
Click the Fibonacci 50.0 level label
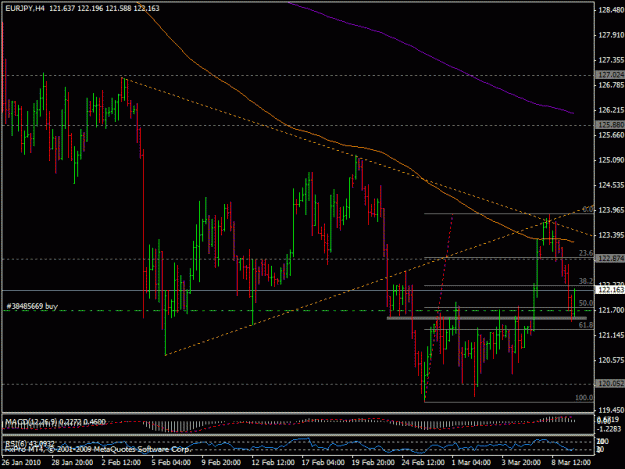click(x=586, y=303)
